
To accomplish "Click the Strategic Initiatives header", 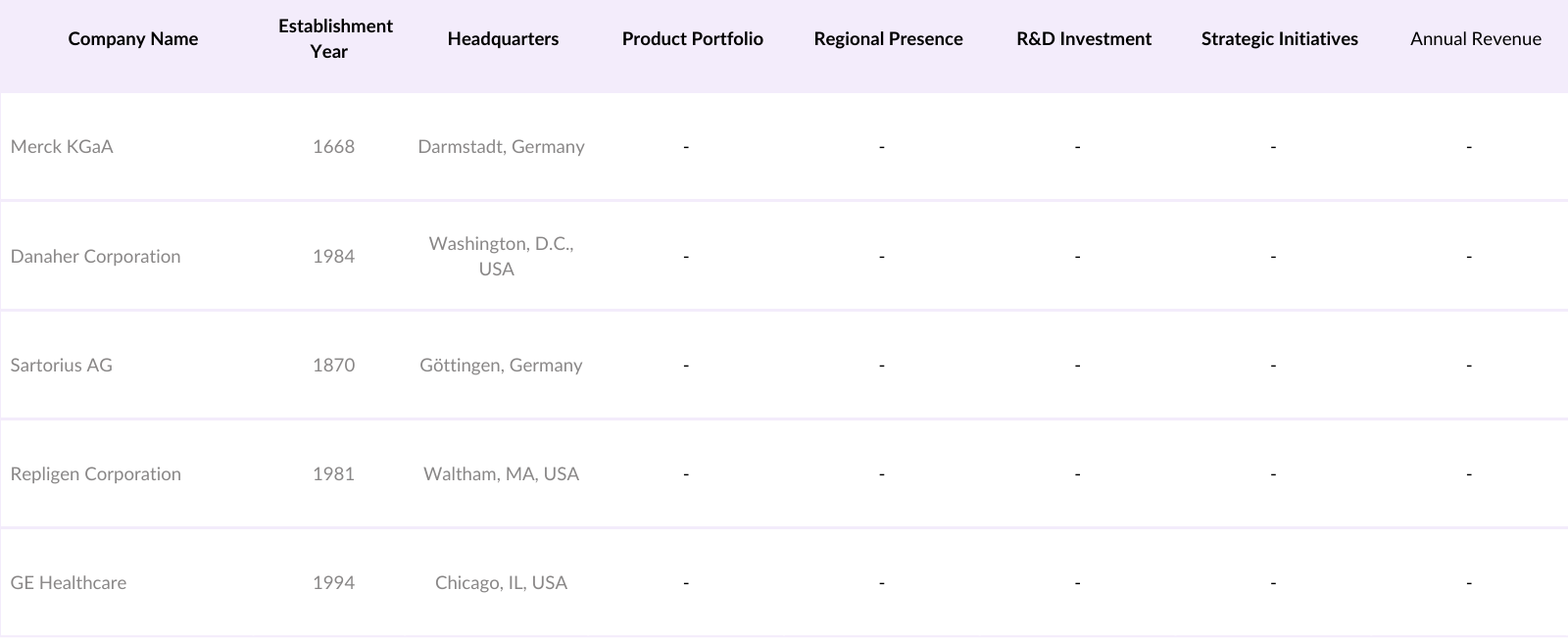I will click(x=1279, y=39).
